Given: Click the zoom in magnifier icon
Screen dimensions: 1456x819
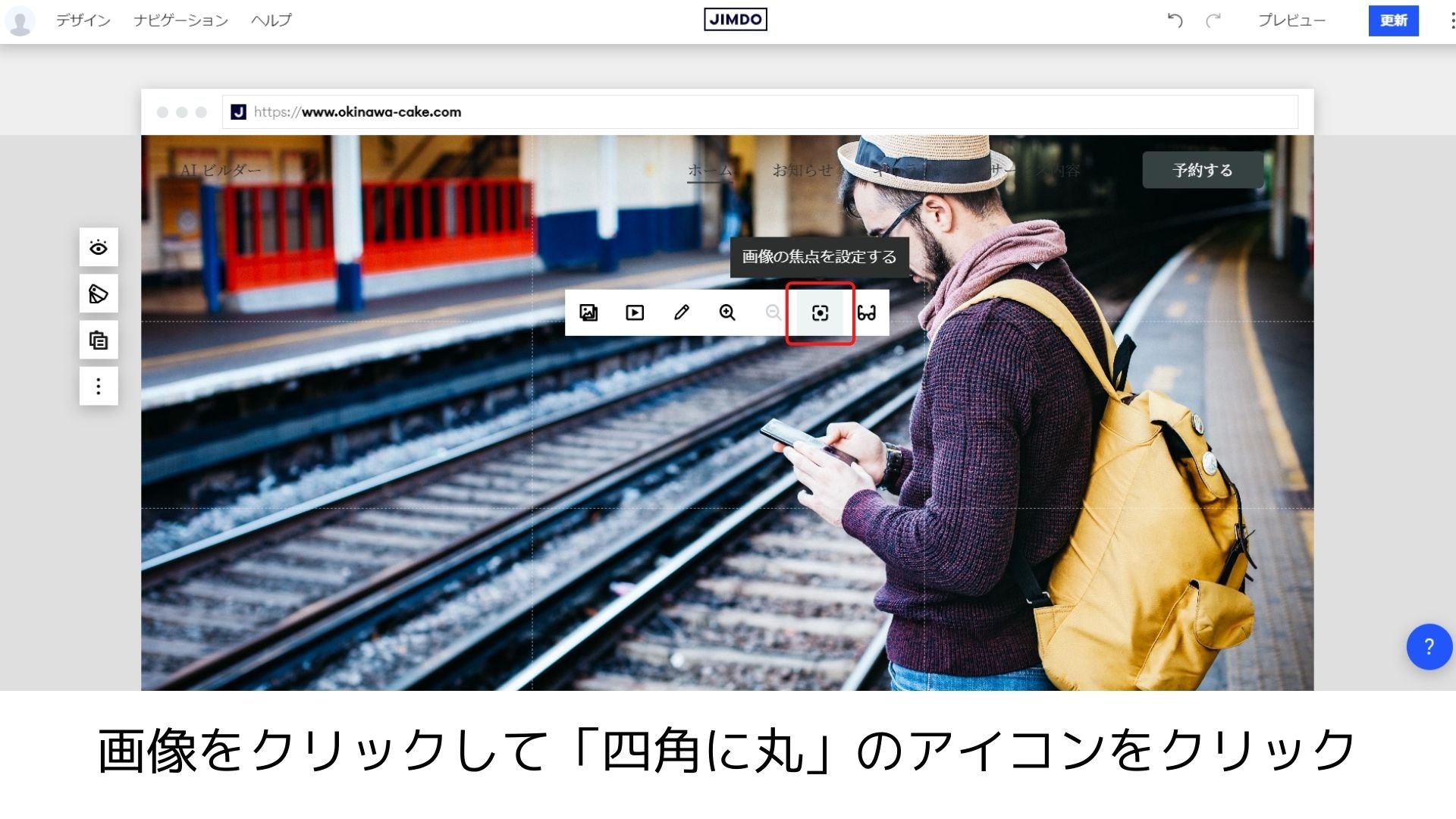Looking at the screenshot, I should 727,312.
